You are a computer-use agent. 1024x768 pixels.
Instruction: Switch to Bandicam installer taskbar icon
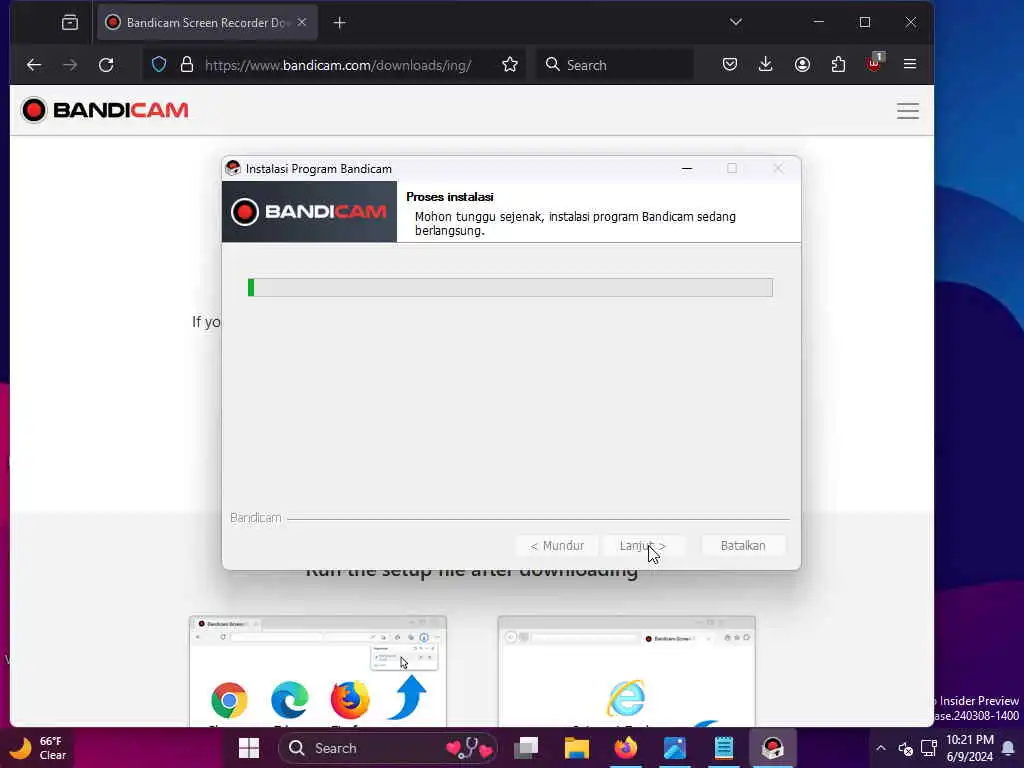tap(773, 748)
